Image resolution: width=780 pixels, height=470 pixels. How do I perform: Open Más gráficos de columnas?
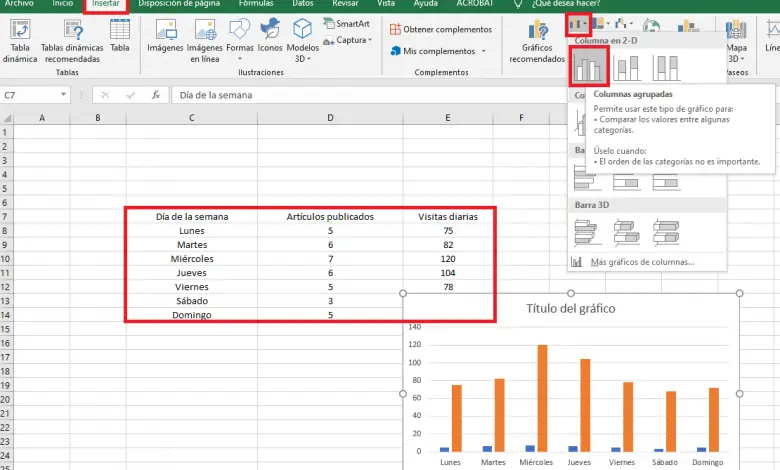pyautogui.click(x=641, y=262)
